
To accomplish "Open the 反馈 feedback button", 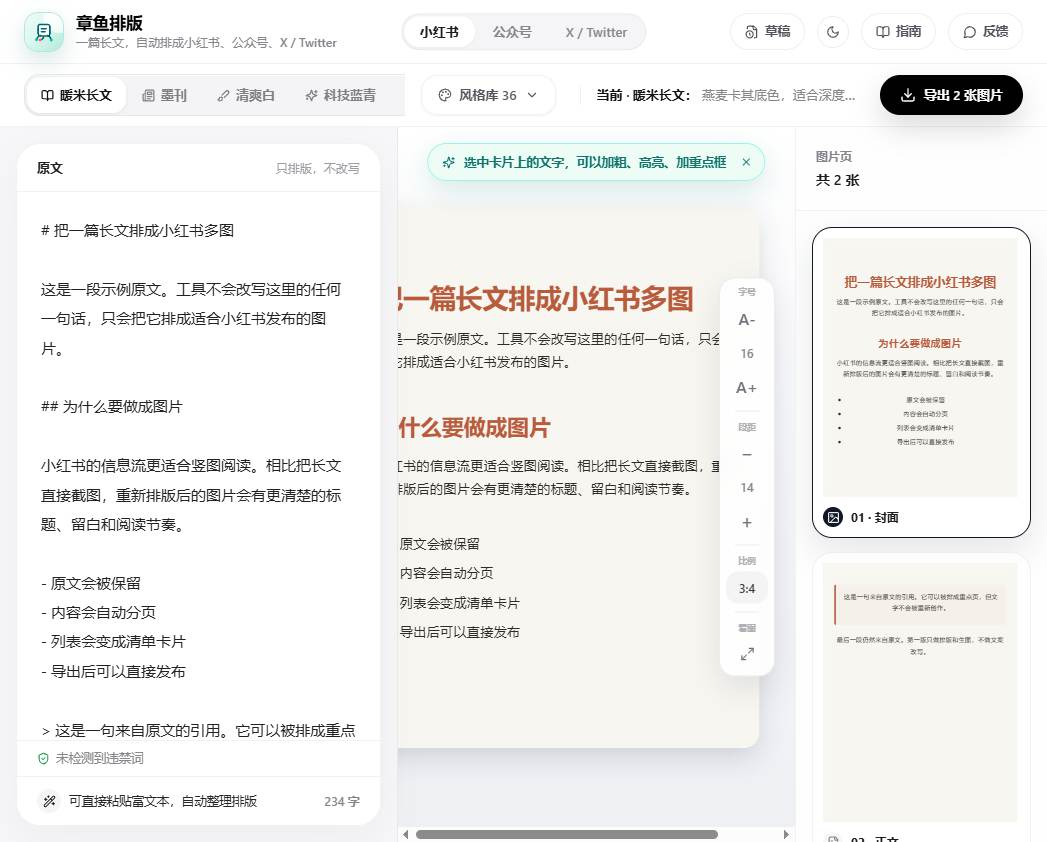I will coord(985,31).
